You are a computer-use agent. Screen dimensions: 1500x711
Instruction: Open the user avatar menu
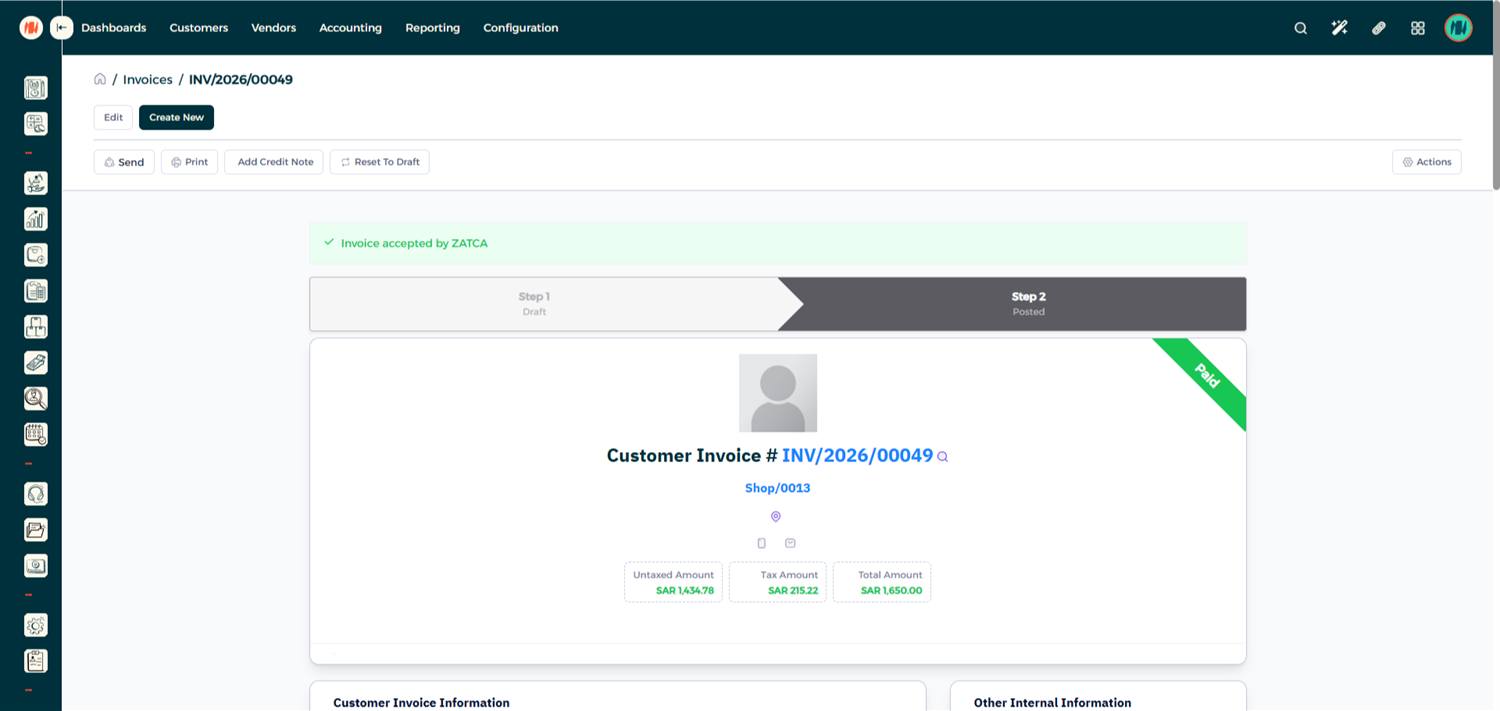1458,28
